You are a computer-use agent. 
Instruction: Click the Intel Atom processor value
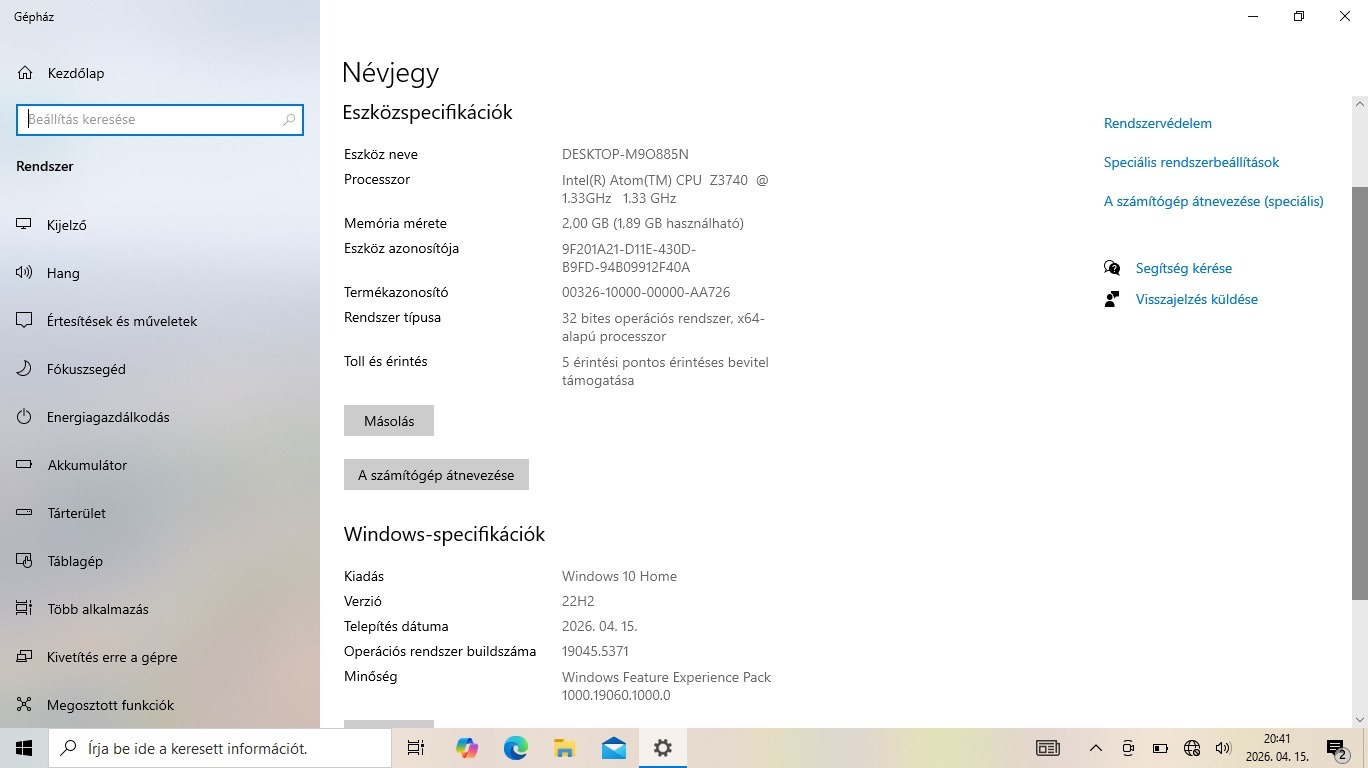(665, 189)
